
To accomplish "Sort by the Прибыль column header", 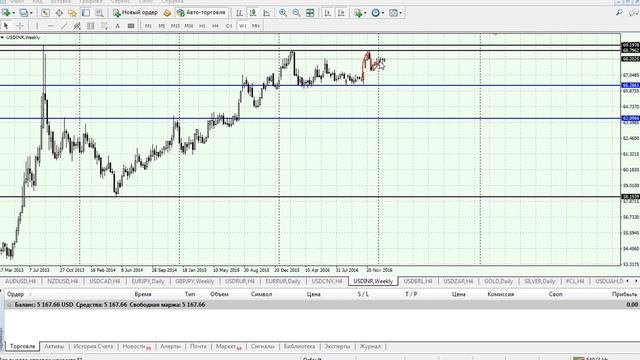I will (x=624, y=294).
